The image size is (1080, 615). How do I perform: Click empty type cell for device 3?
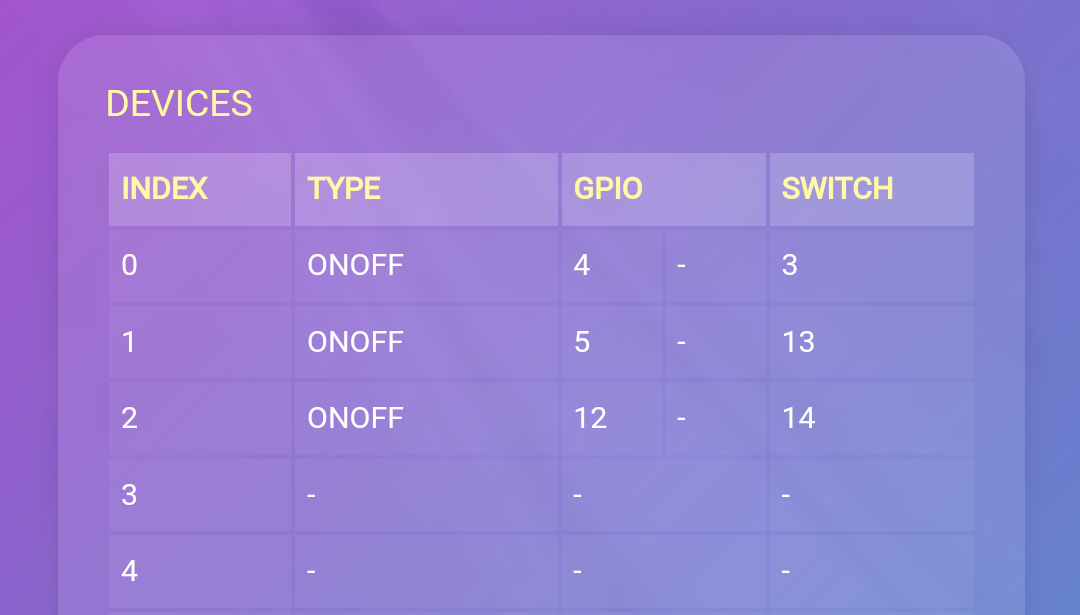tap(425, 494)
